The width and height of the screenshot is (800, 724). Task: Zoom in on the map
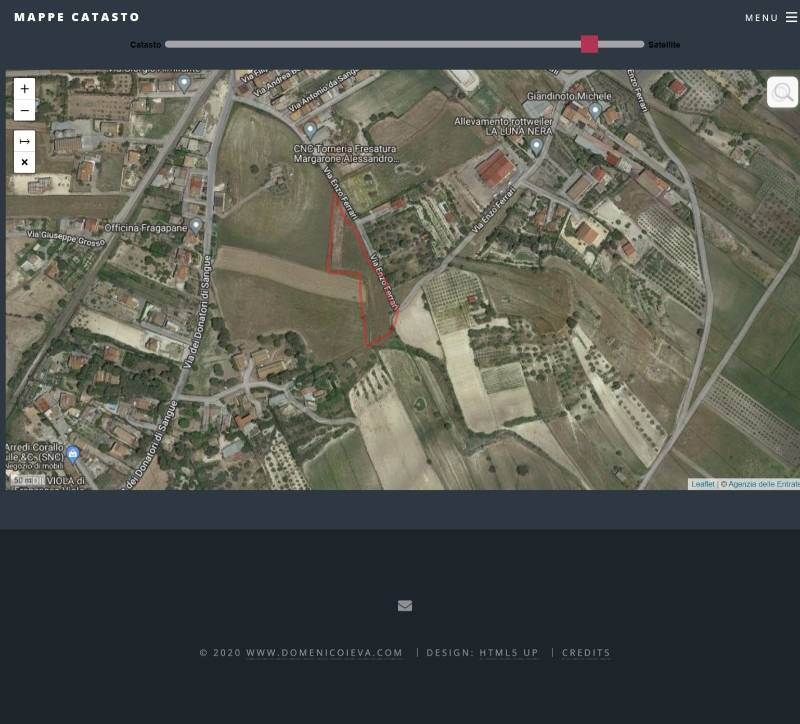click(x=24, y=89)
